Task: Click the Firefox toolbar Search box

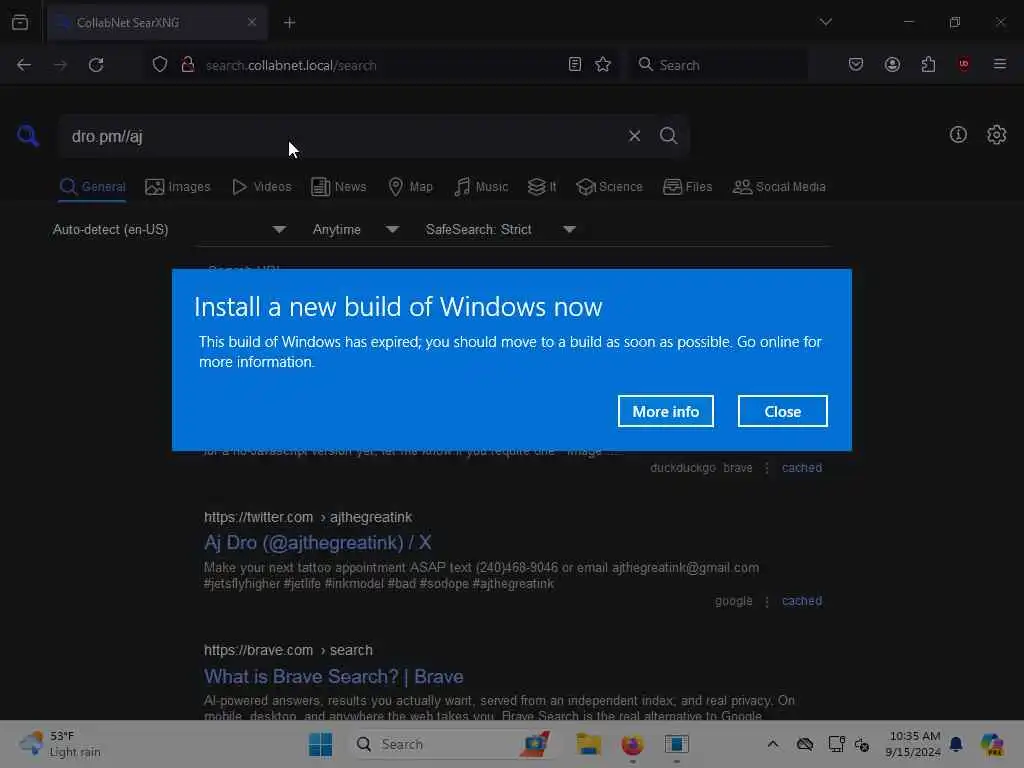Action: coord(718,65)
